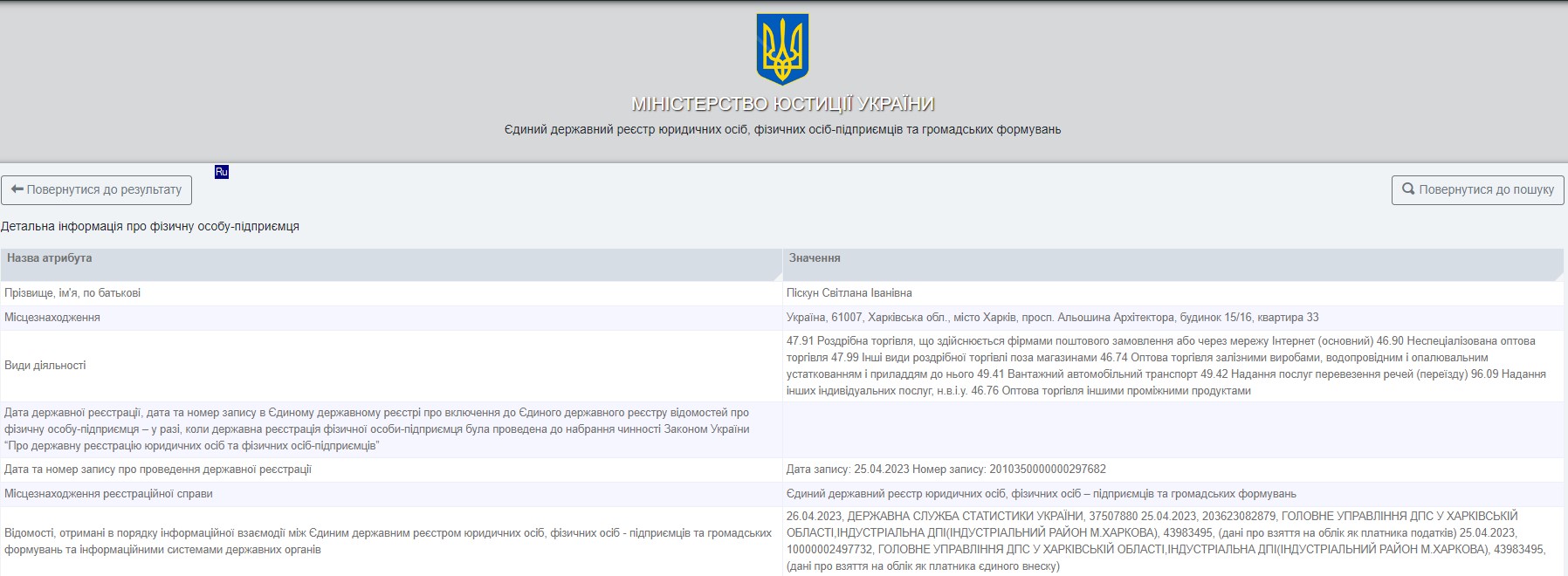
Task: Click the 'Значення' column header
Action: click(x=1173, y=264)
